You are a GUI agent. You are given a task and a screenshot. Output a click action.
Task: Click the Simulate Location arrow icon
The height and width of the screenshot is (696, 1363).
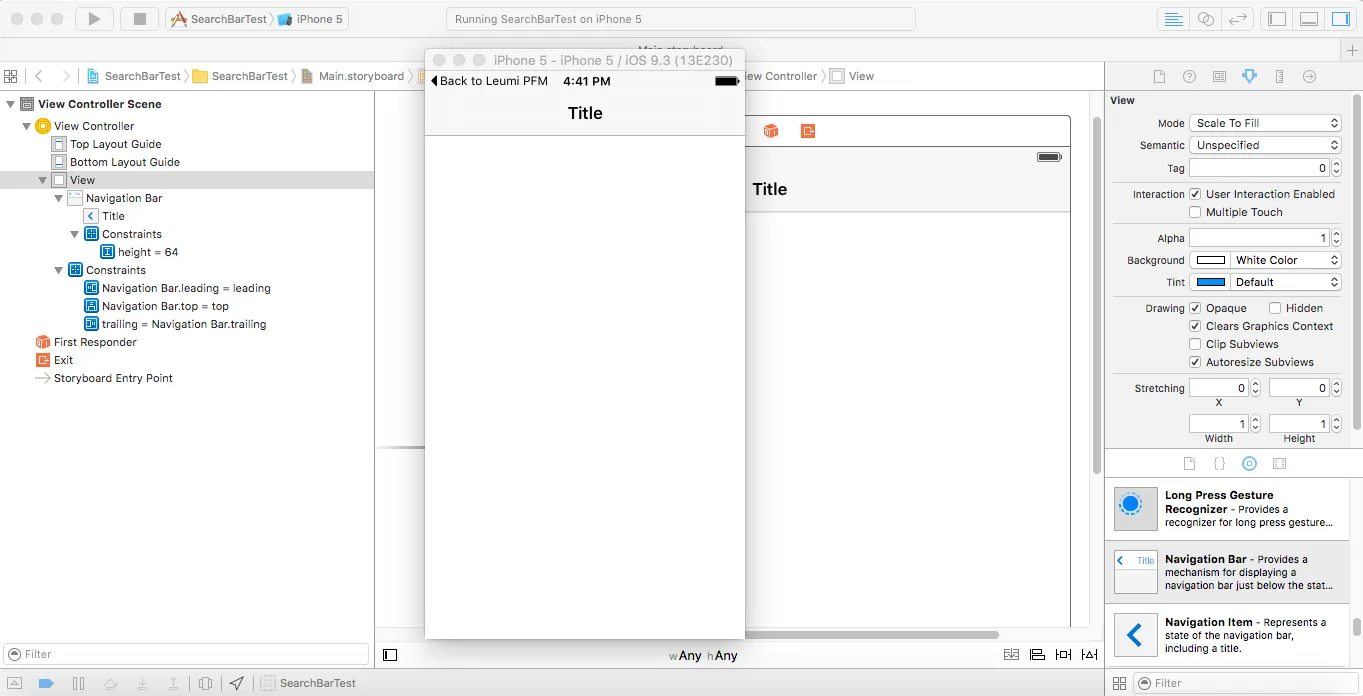pos(236,684)
